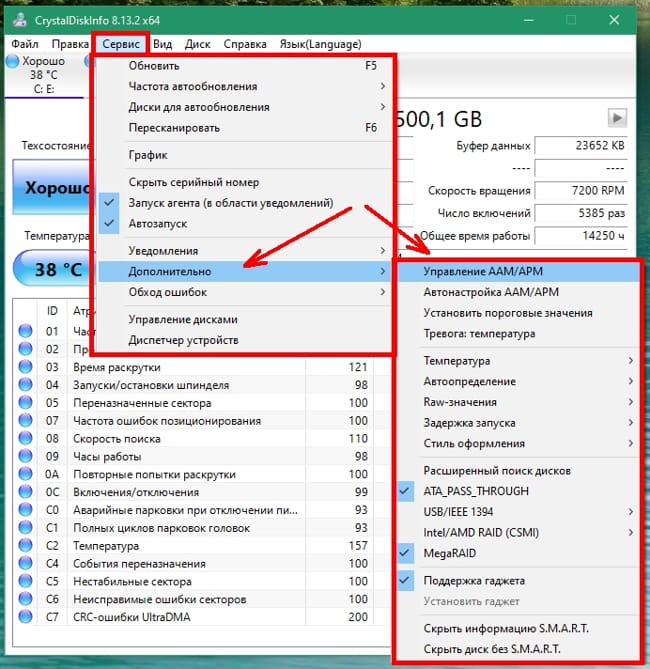Click status orb of Скорость поиска row
This screenshot has width=650, height=669.
click(26, 439)
